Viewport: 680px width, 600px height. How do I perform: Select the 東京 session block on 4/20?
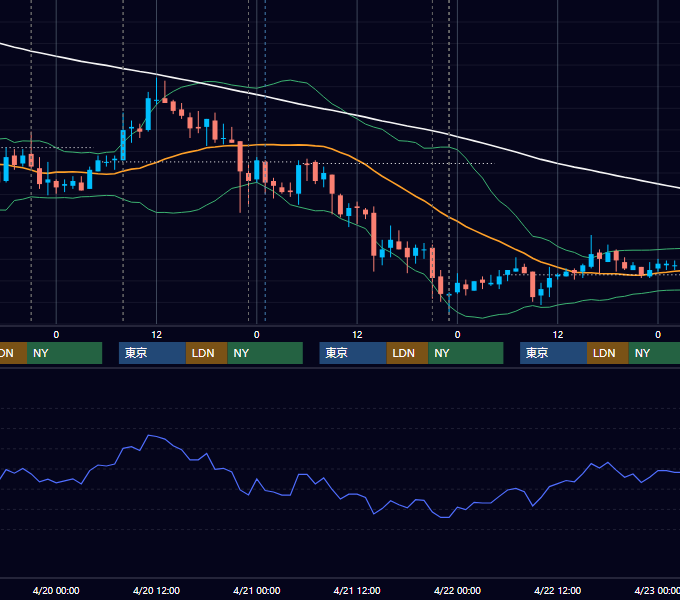coord(152,353)
